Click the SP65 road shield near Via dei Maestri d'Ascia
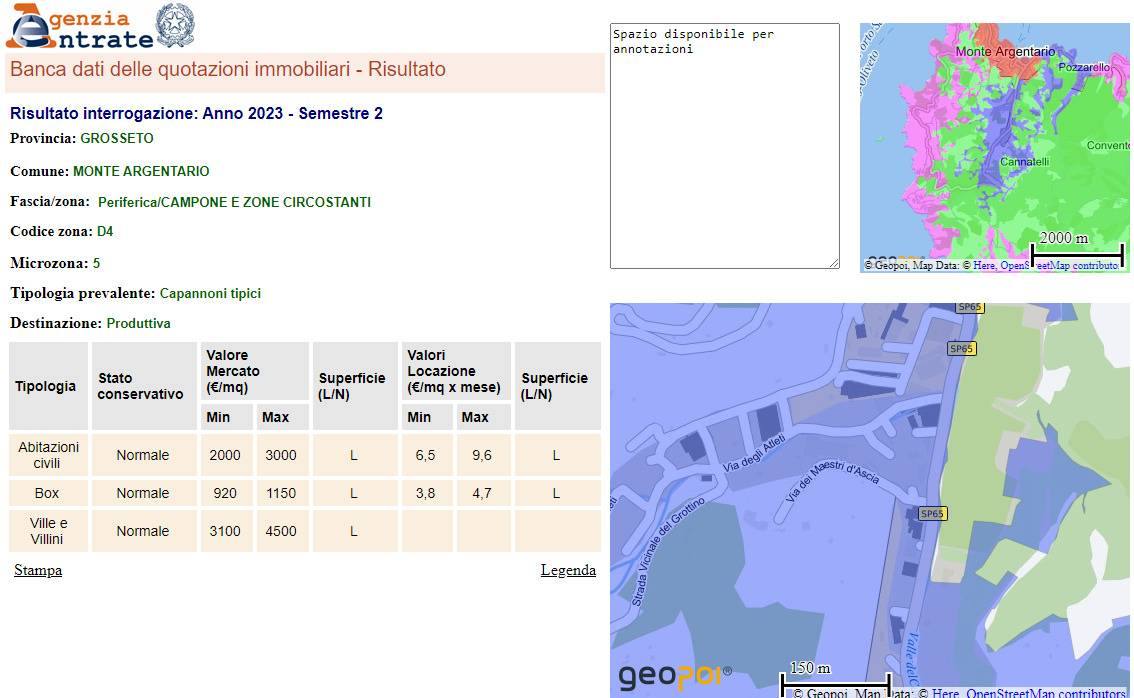Screen dimensions: 1134x698 [932, 514]
